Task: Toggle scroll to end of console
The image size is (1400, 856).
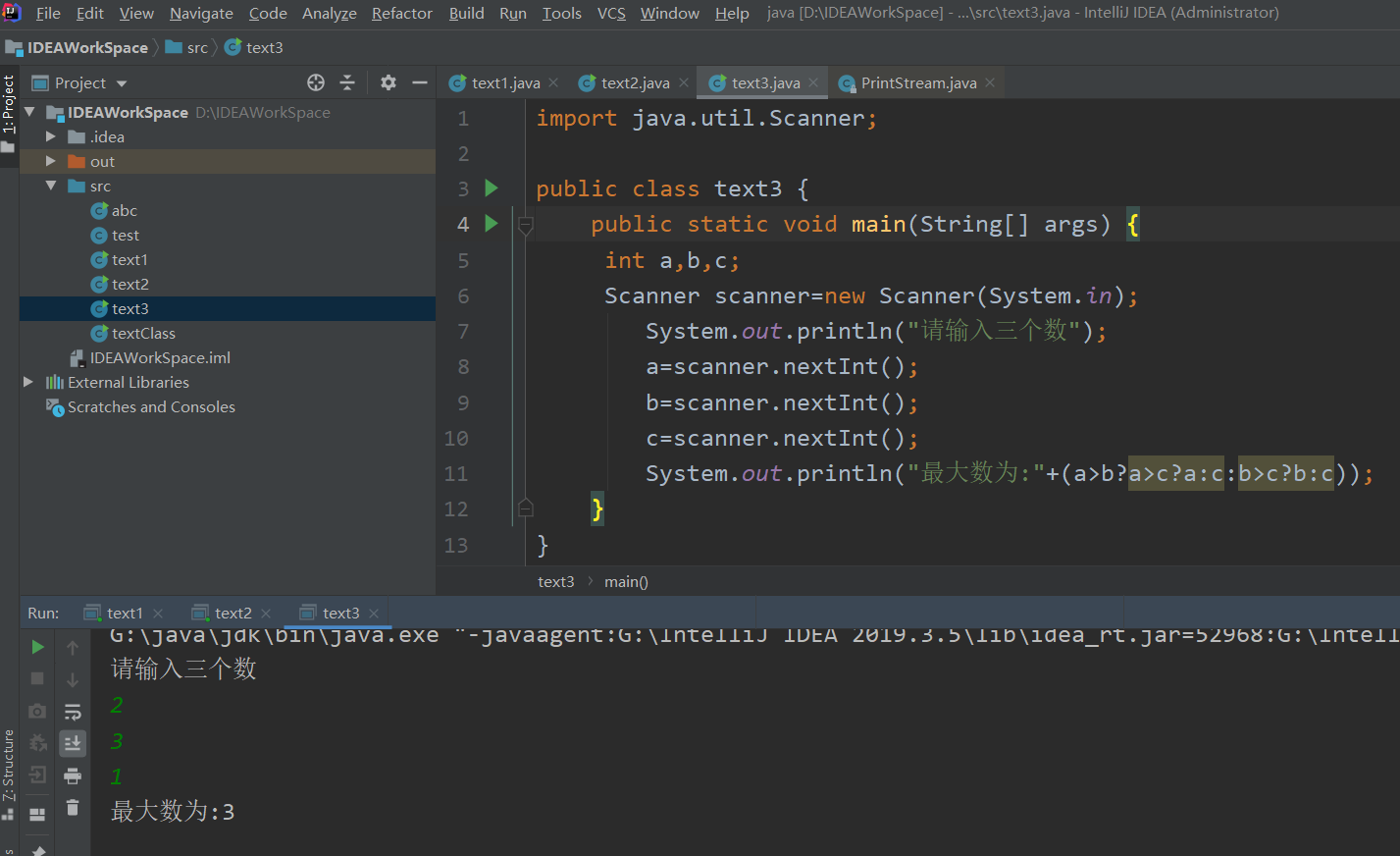Action: [x=73, y=743]
